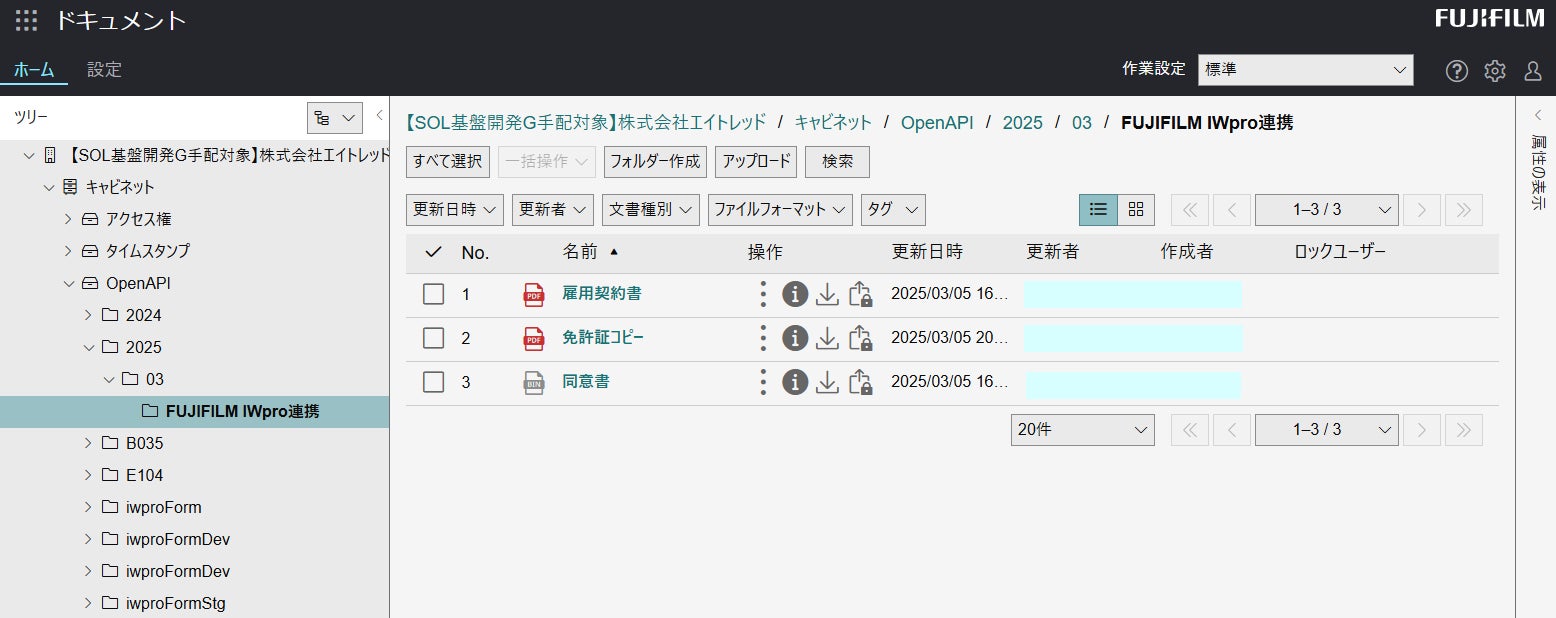
Task: Open the 更新者 filter dropdown
Action: [x=553, y=210]
